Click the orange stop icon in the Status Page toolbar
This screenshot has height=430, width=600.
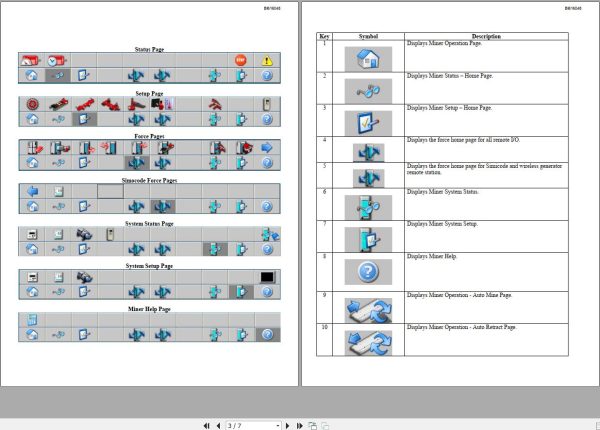click(240, 60)
